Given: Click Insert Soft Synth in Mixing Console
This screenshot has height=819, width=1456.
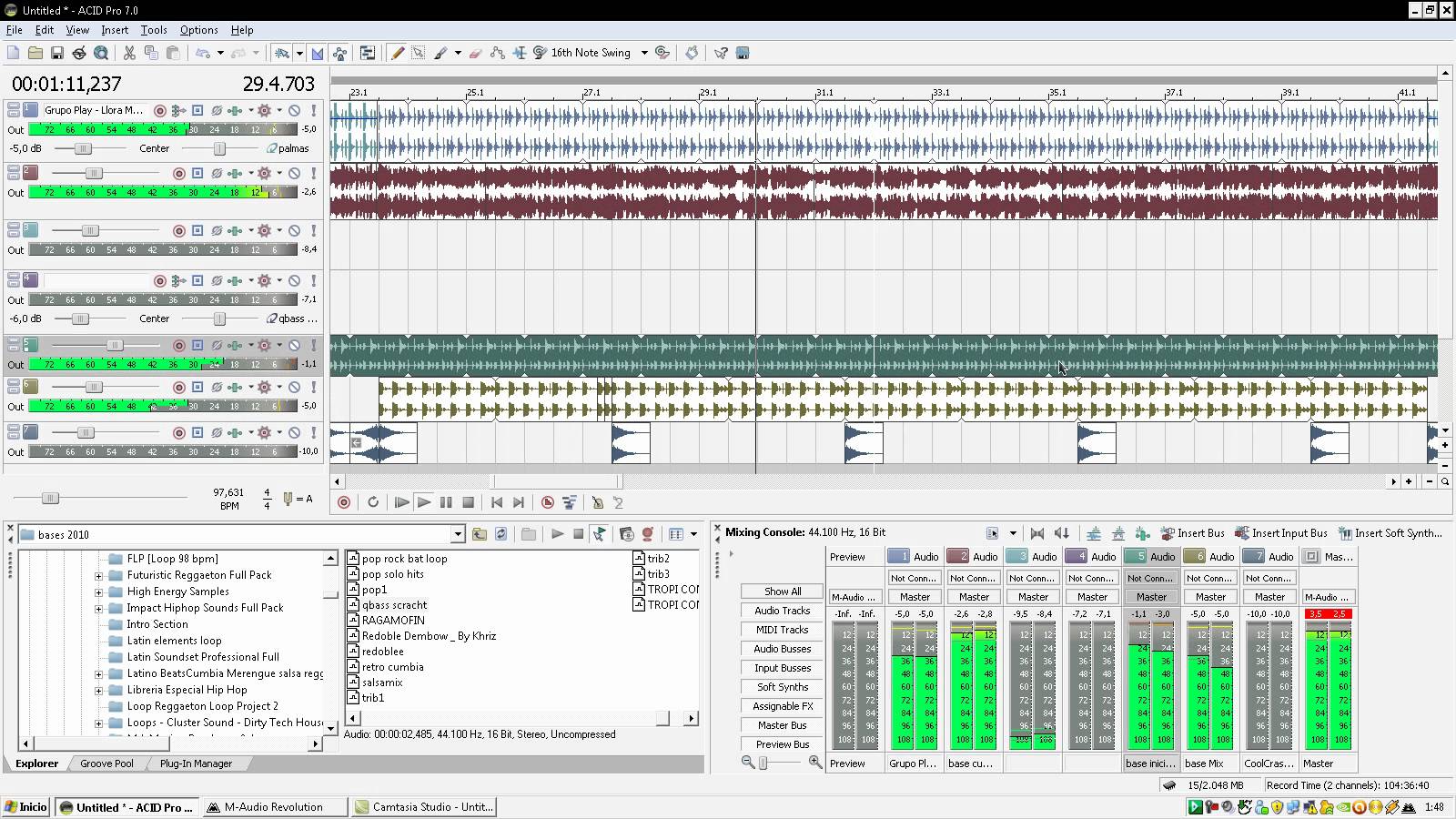Looking at the screenshot, I should click(x=1390, y=533).
